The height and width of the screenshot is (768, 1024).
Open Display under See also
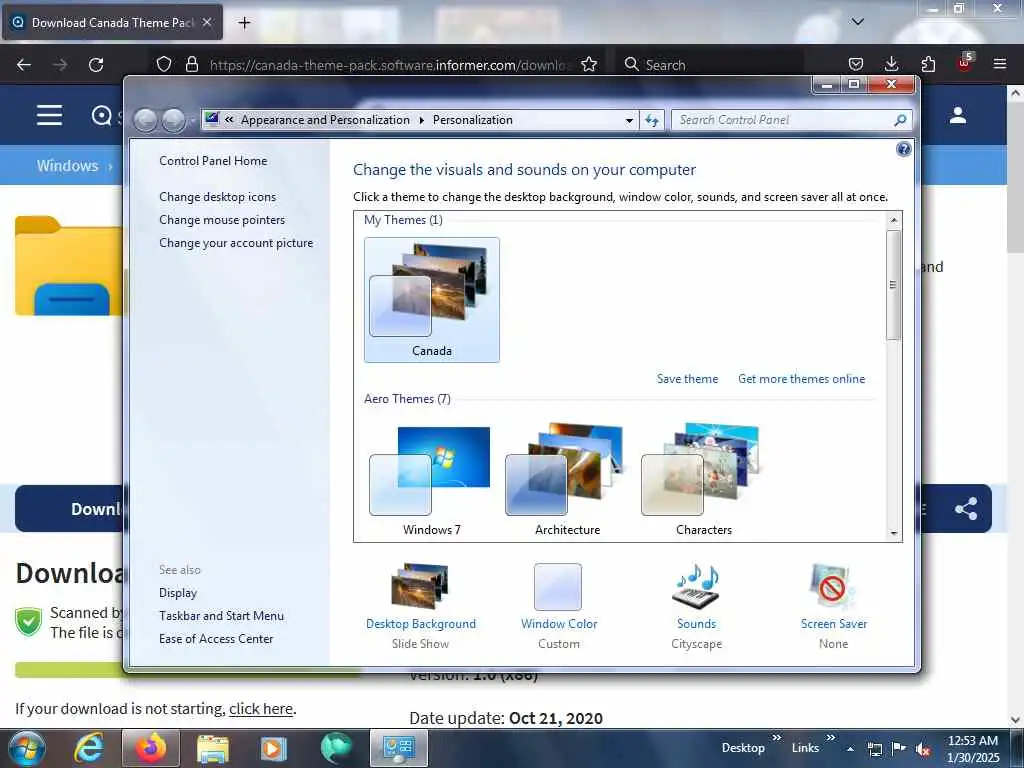(178, 593)
